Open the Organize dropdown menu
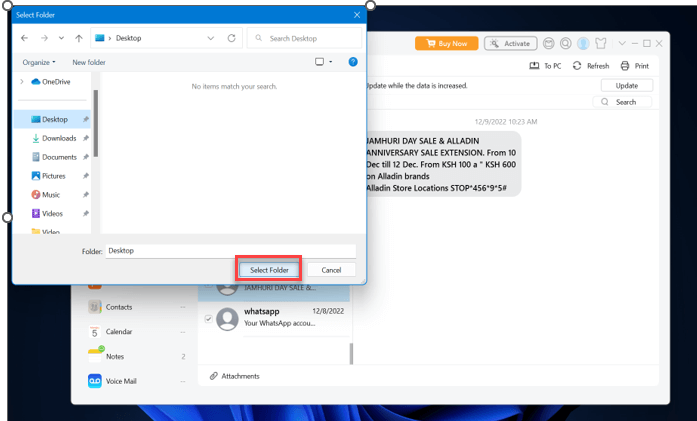This screenshot has width=697, height=421. tap(39, 62)
